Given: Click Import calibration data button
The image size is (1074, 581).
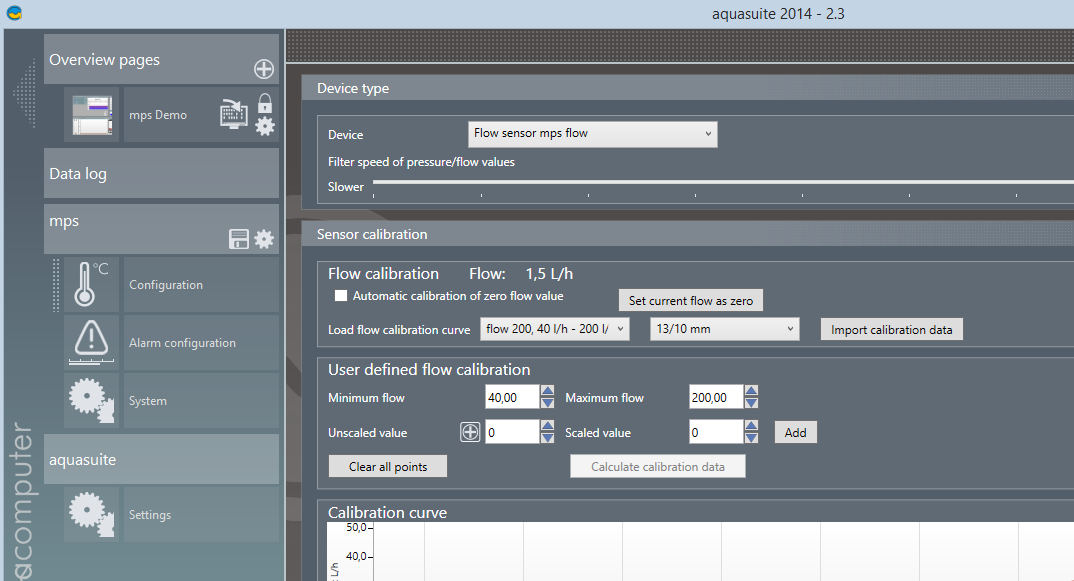Looking at the screenshot, I should click(891, 330).
